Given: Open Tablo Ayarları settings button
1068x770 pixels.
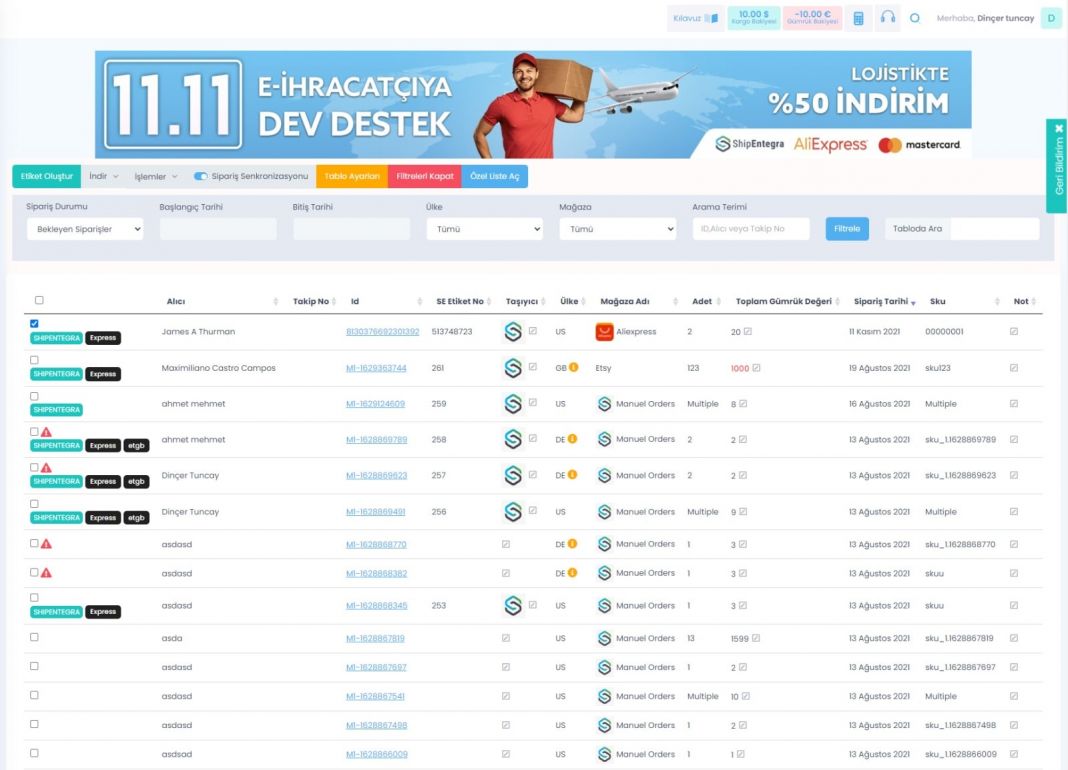Looking at the screenshot, I should pos(351,176).
